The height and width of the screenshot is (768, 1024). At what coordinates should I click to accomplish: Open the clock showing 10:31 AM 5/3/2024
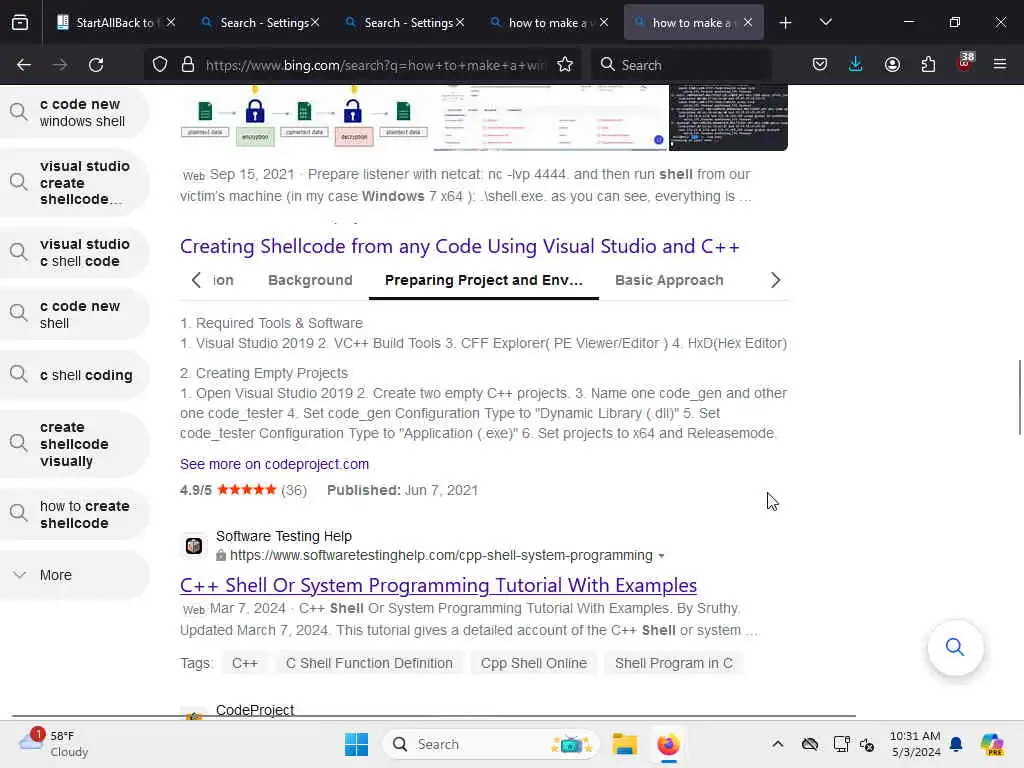[x=915, y=744]
